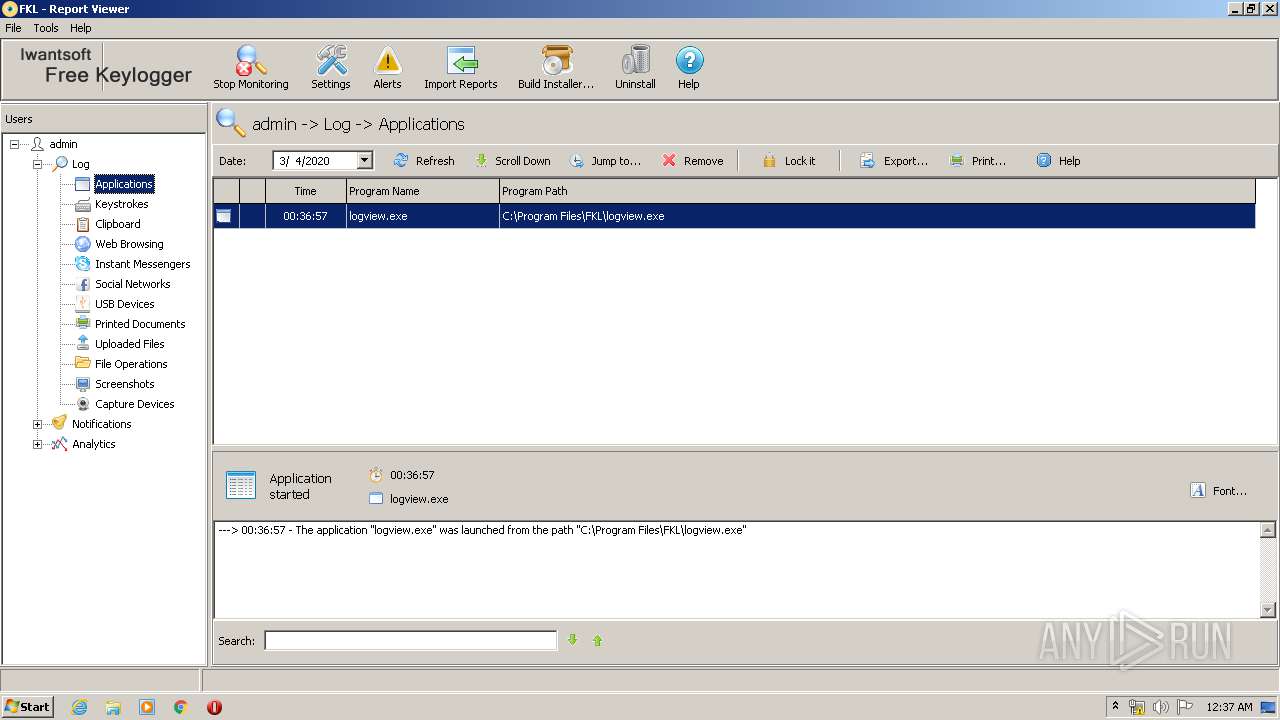This screenshot has height=720, width=1280.
Task: Select the Notifications tree item
Action: pos(101,424)
